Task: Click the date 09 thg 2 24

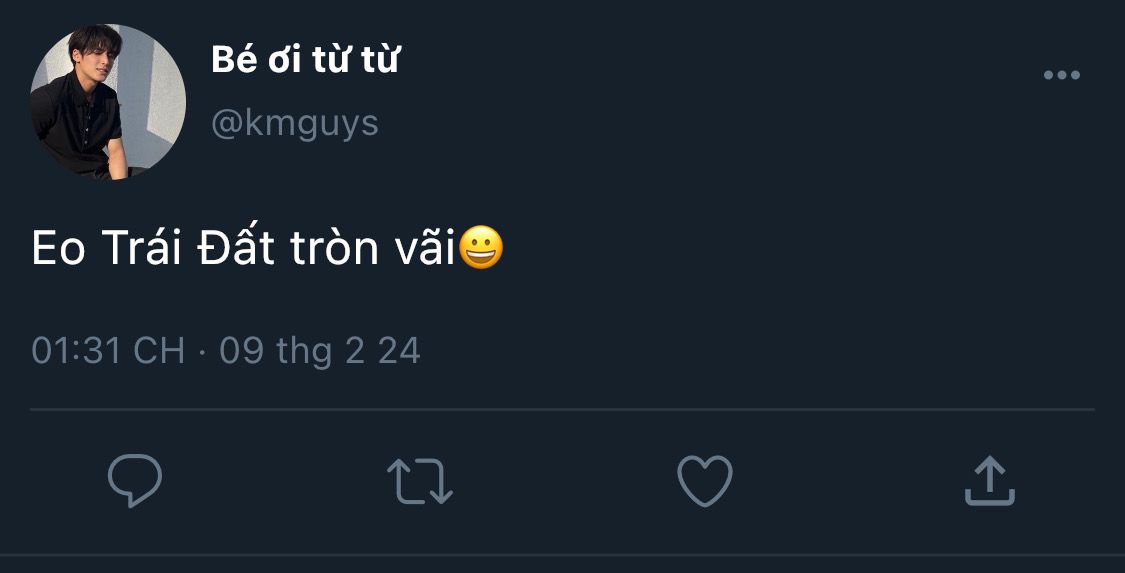Action: (x=320, y=351)
